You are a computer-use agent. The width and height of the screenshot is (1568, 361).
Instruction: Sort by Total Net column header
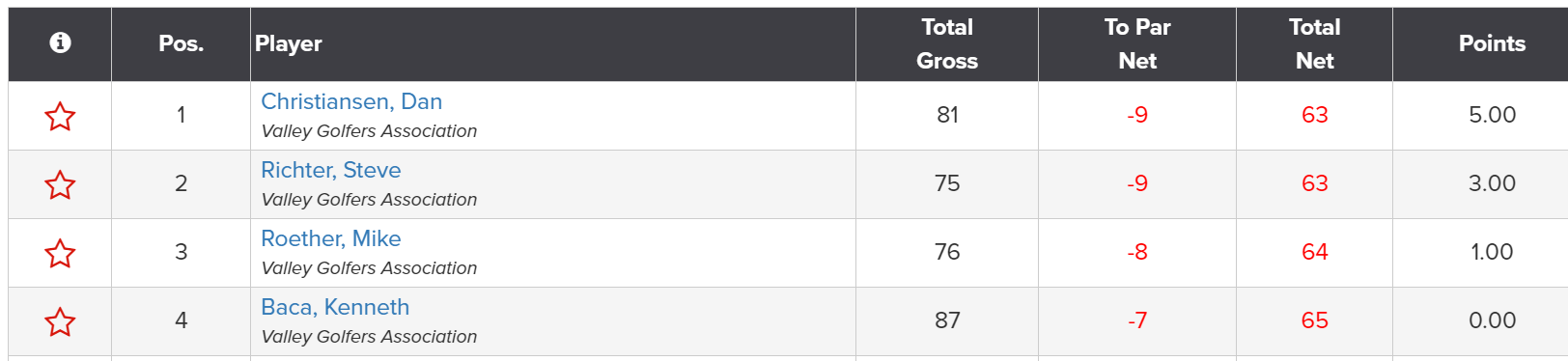pyautogui.click(x=1314, y=43)
